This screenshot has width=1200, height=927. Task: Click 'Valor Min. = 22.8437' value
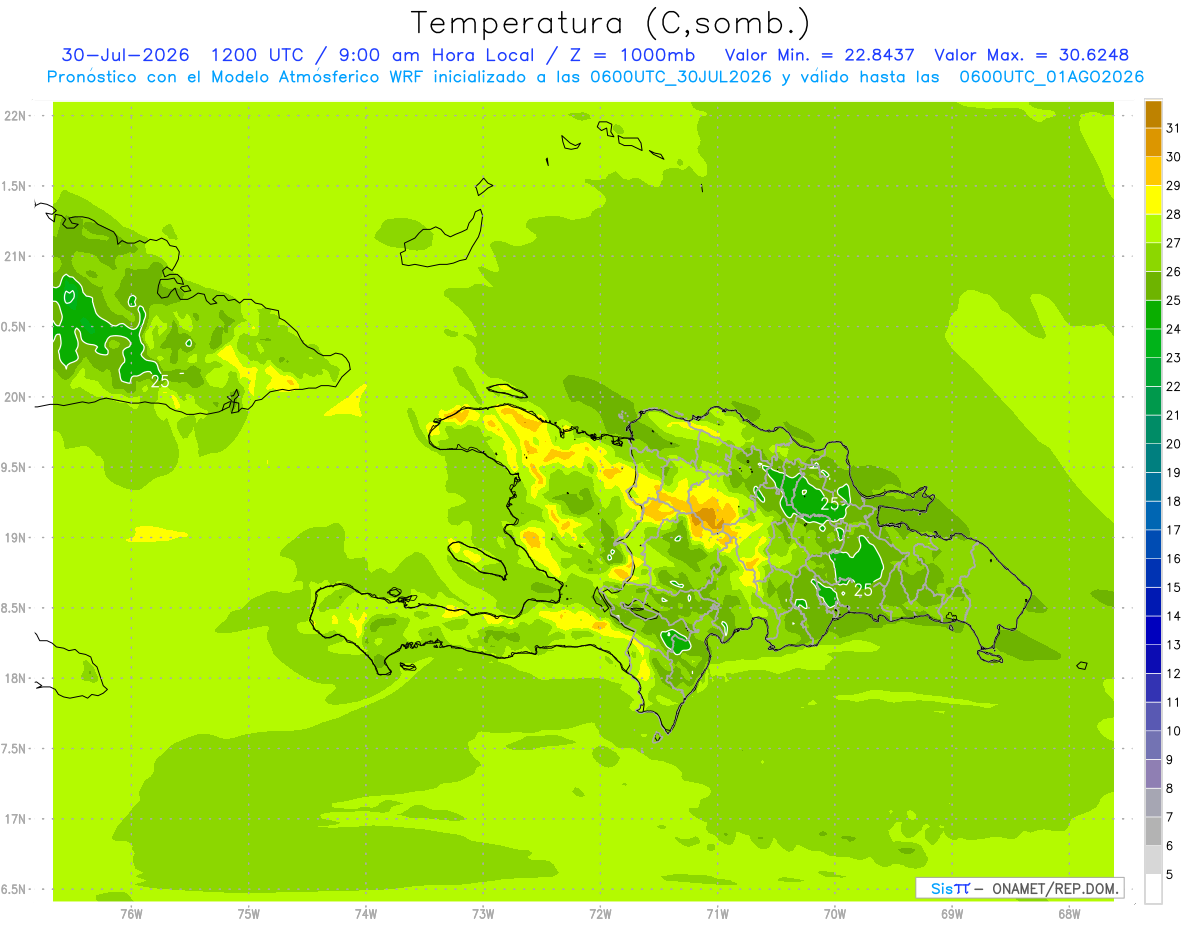(820, 55)
